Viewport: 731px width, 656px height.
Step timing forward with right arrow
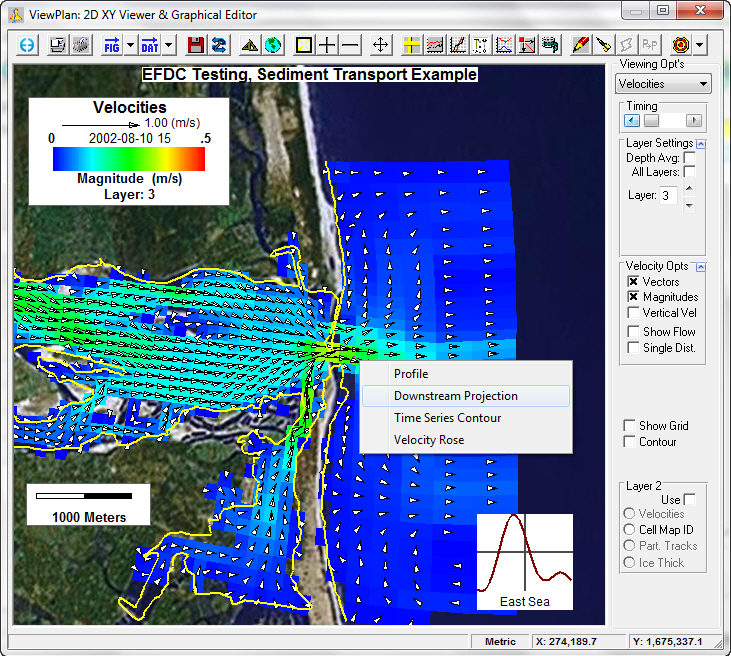tap(693, 121)
